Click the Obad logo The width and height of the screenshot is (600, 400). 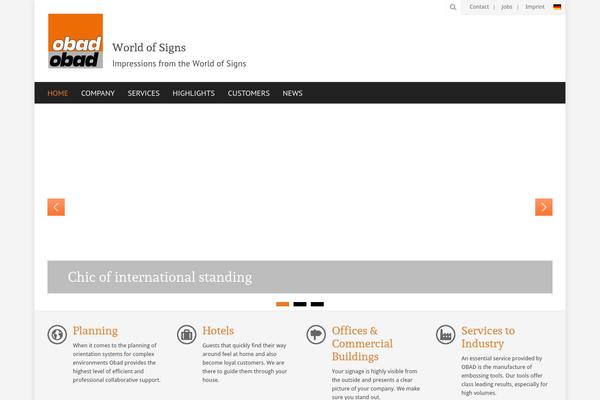(75, 41)
